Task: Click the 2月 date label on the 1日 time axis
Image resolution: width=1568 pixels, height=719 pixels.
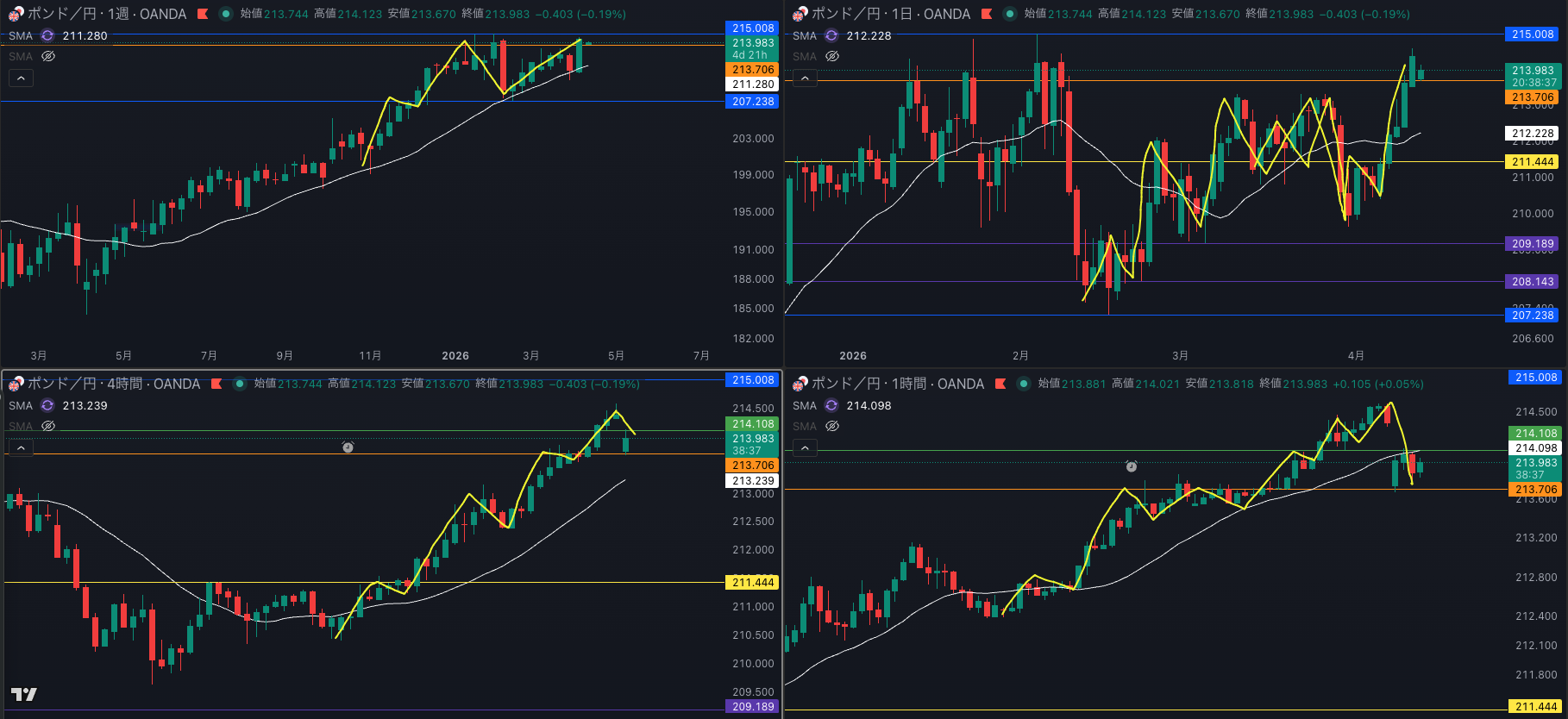Action: [x=1020, y=356]
